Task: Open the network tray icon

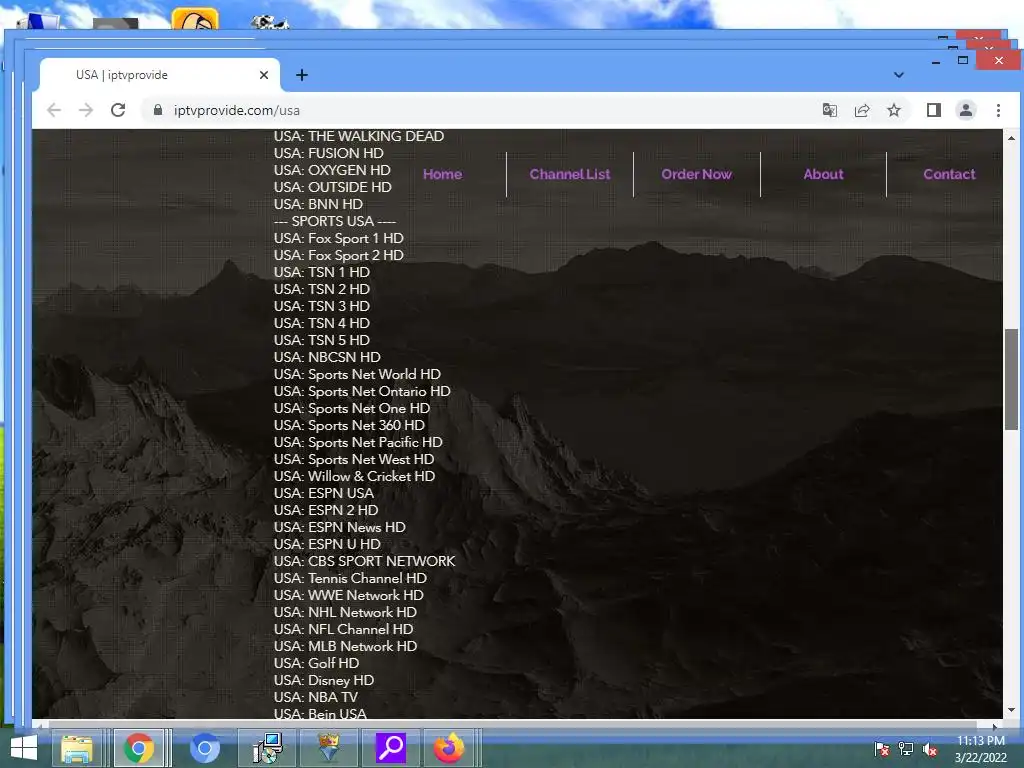Action: coord(905,749)
